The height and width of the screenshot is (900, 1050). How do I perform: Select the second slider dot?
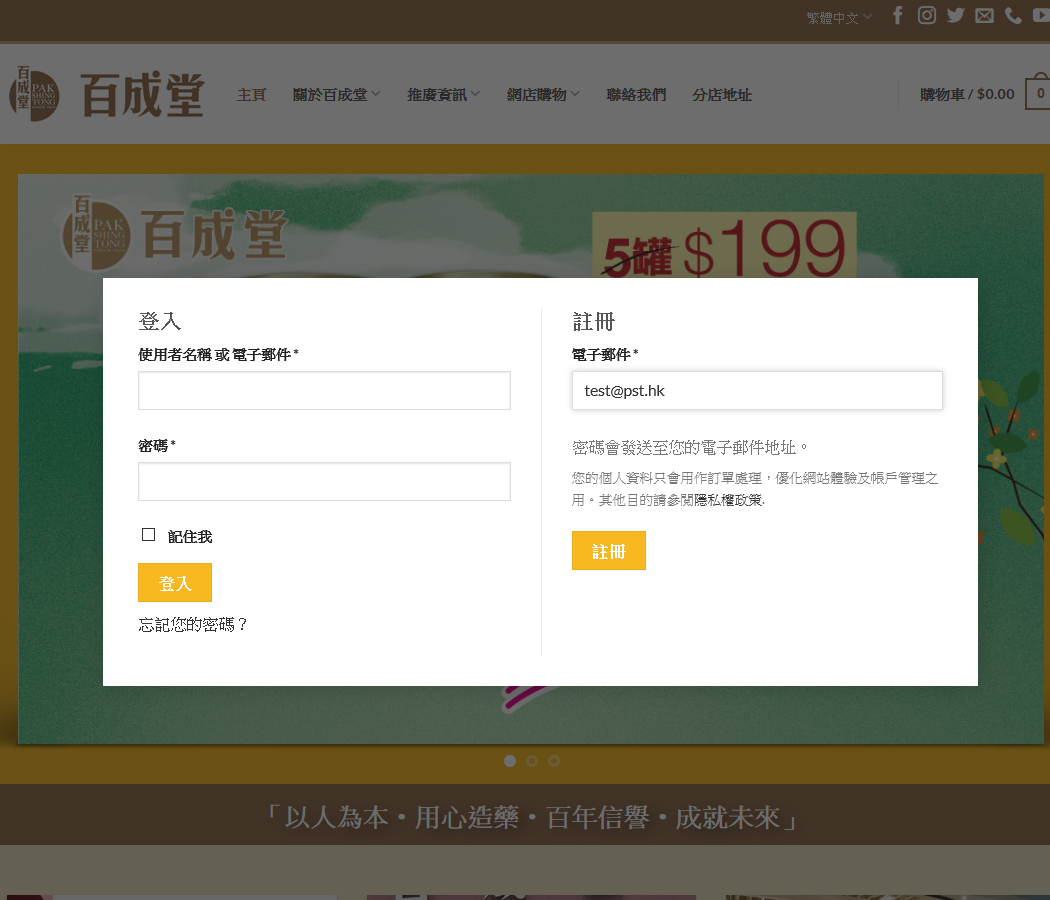tap(532, 761)
